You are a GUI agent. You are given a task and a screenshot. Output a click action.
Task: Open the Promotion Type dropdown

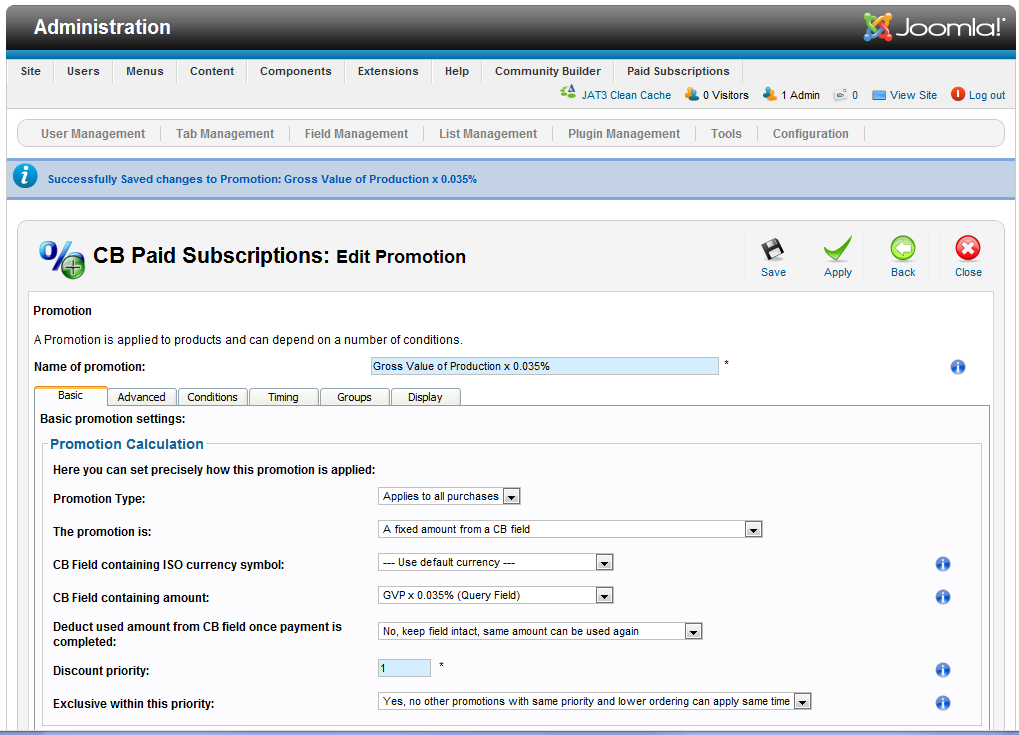(449, 496)
